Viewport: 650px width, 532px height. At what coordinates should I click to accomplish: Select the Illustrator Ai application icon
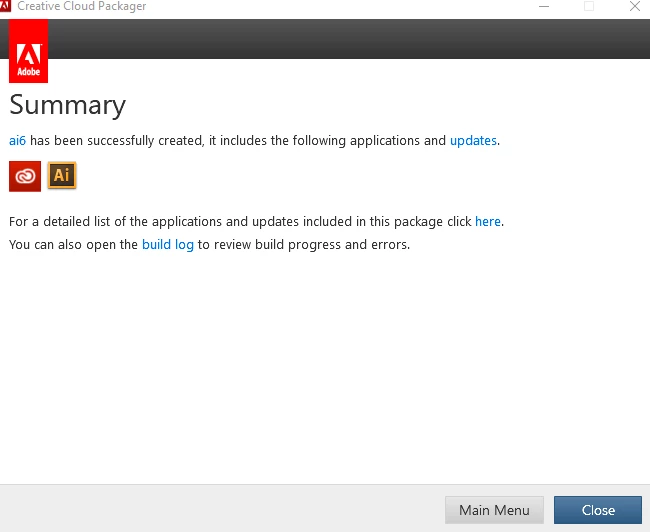(62, 175)
